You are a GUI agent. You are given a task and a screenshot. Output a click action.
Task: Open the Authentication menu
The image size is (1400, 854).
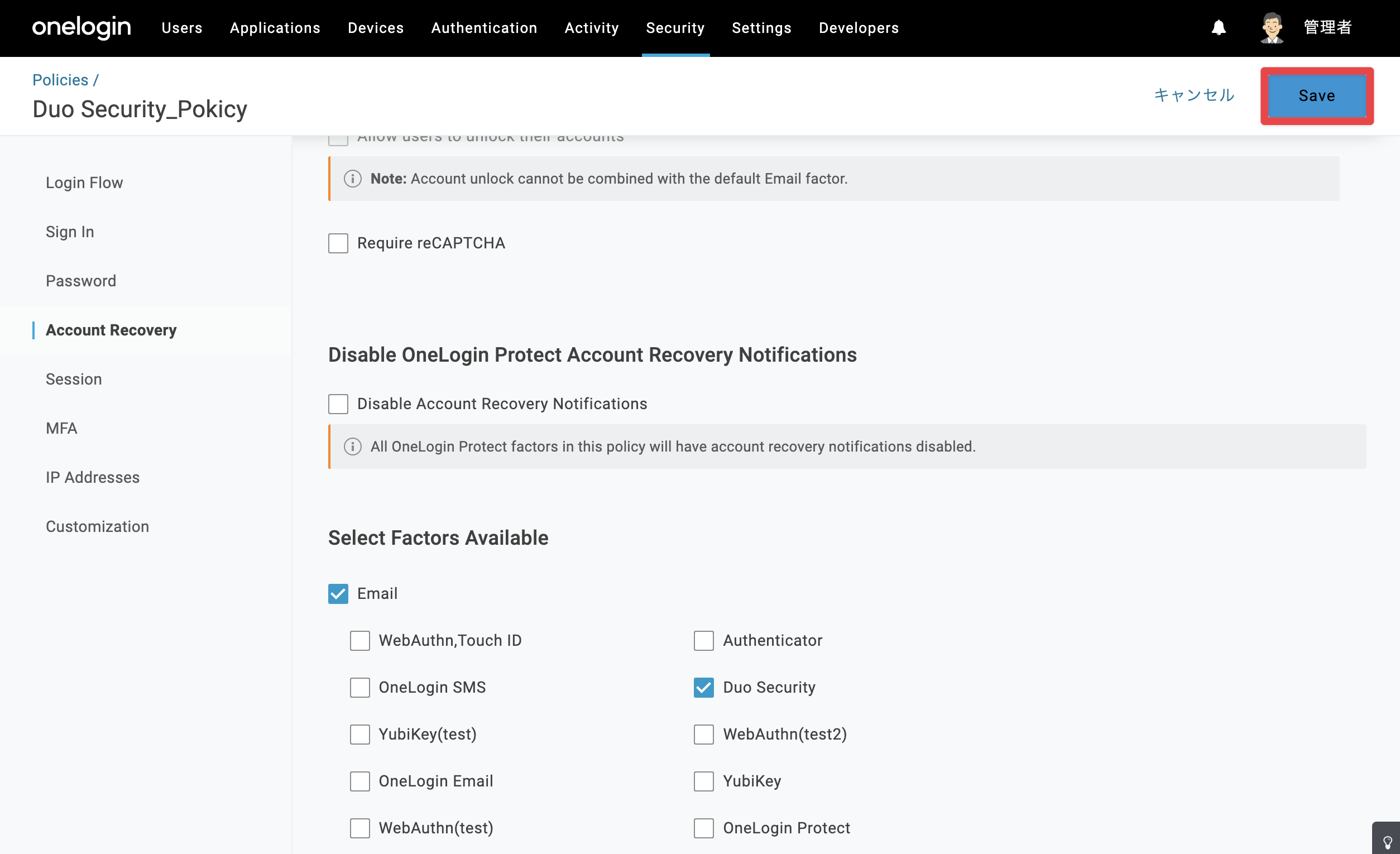[x=484, y=28]
